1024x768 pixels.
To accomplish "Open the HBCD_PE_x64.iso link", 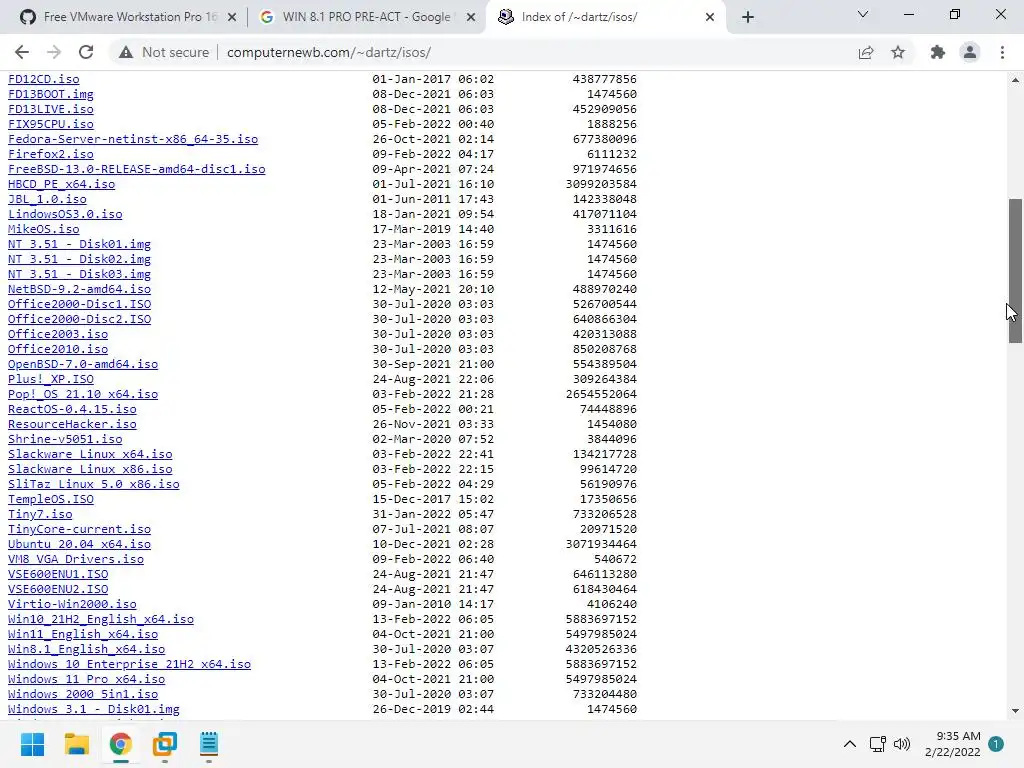I will (61, 184).
